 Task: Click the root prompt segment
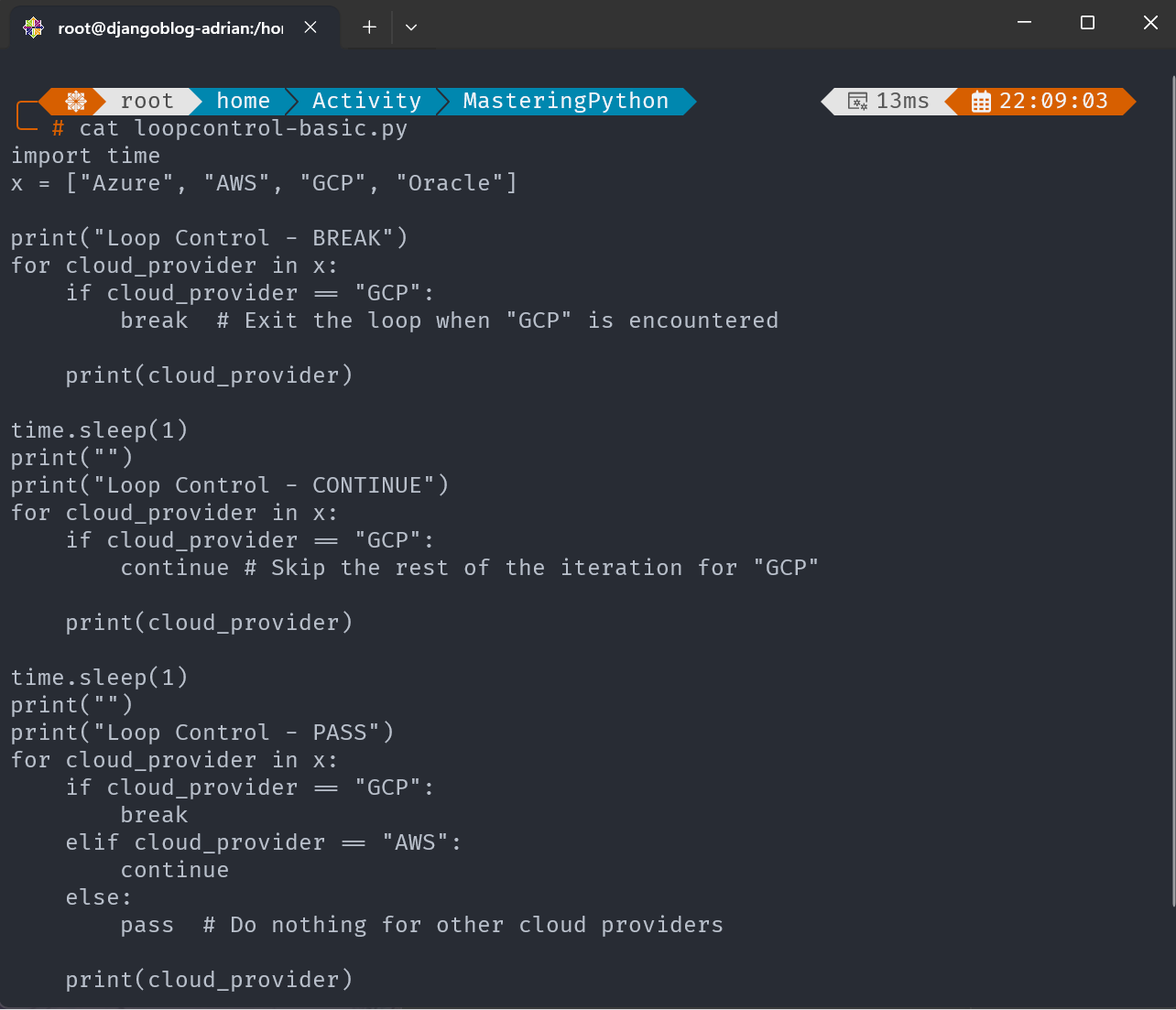(x=147, y=101)
